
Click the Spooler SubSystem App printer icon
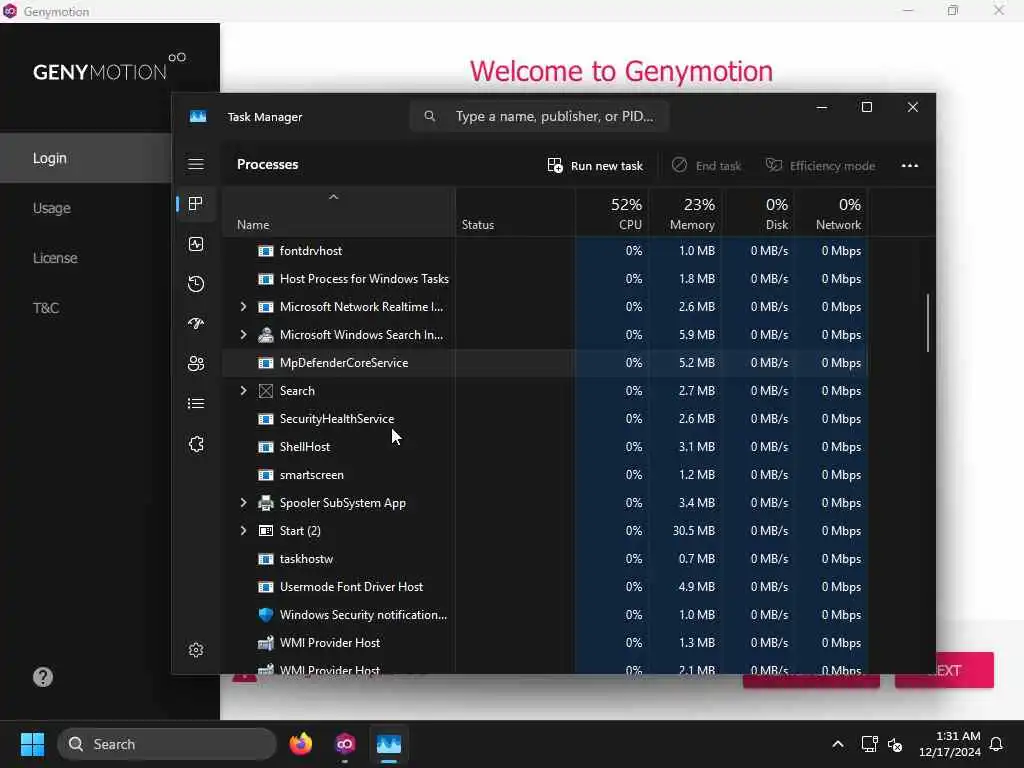pyautogui.click(x=266, y=503)
